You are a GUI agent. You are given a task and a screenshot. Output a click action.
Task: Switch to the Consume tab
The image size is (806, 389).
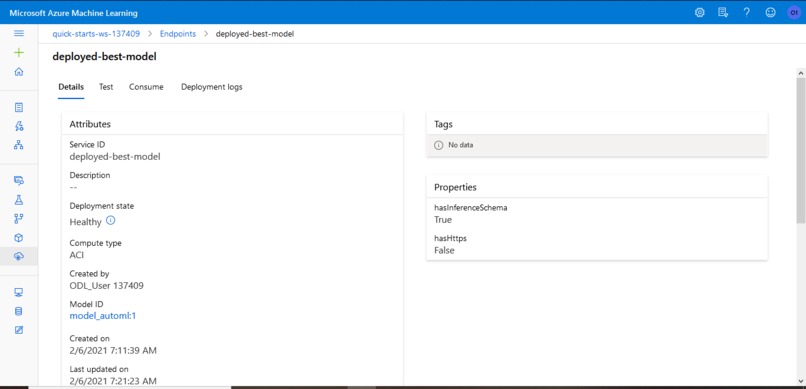[146, 87]
